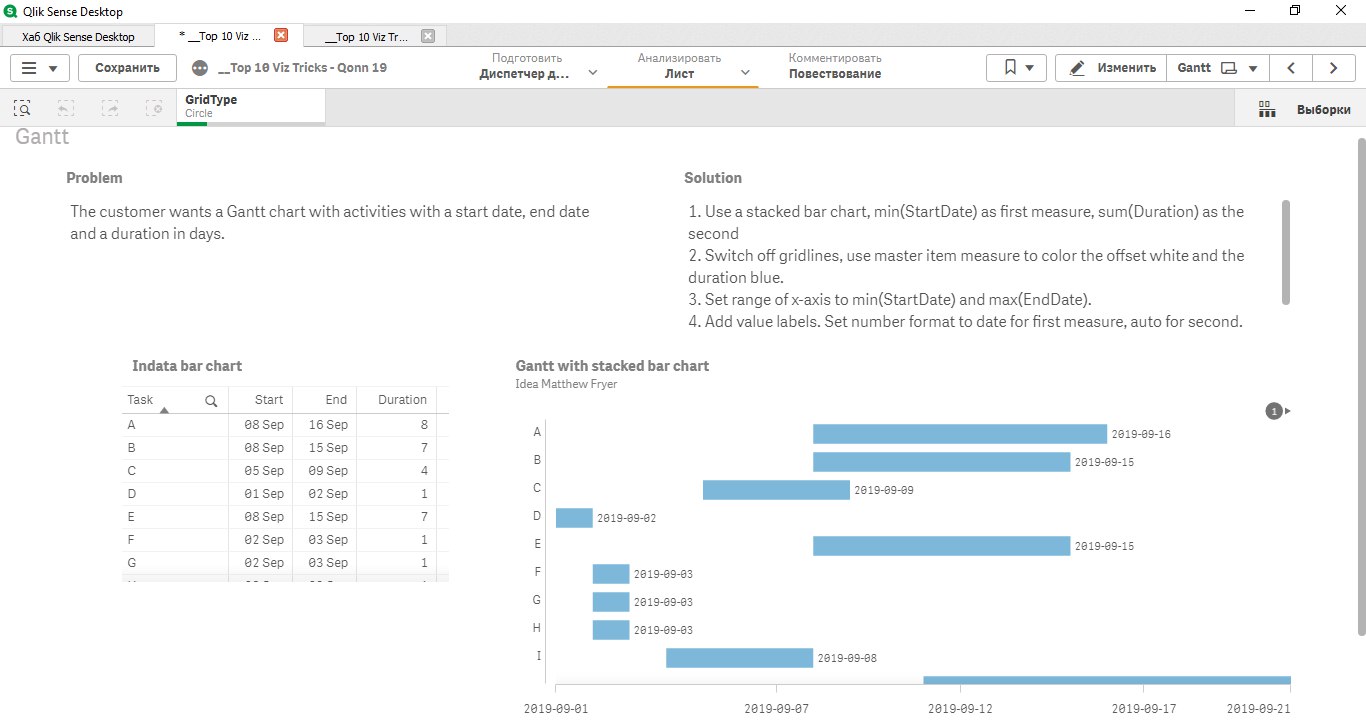The height and width of the screenshot is (728, 1366).
Task: Step forward in selections
Action: click(110, 108)
